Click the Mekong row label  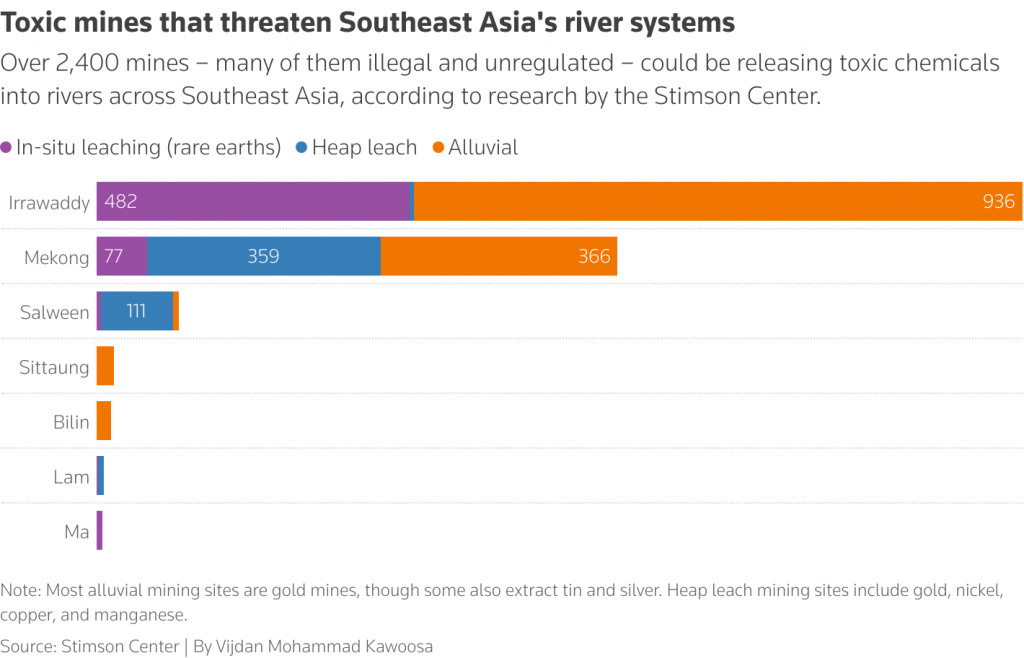57,258
